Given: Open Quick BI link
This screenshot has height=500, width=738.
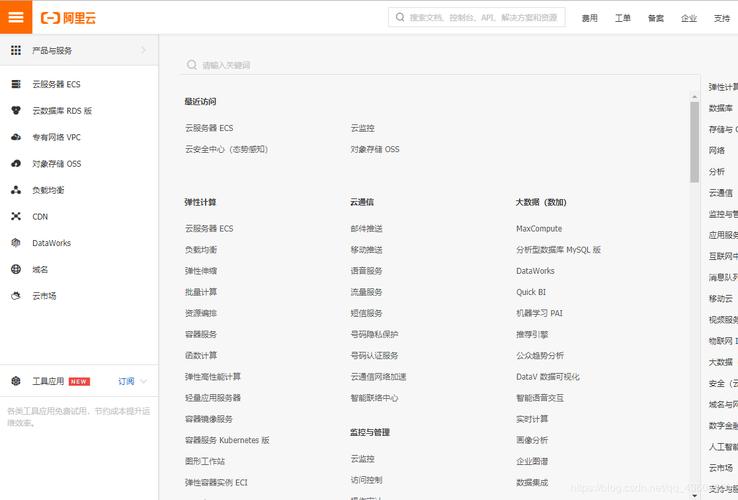Looking at the screenshot, I should coord(531,292).
